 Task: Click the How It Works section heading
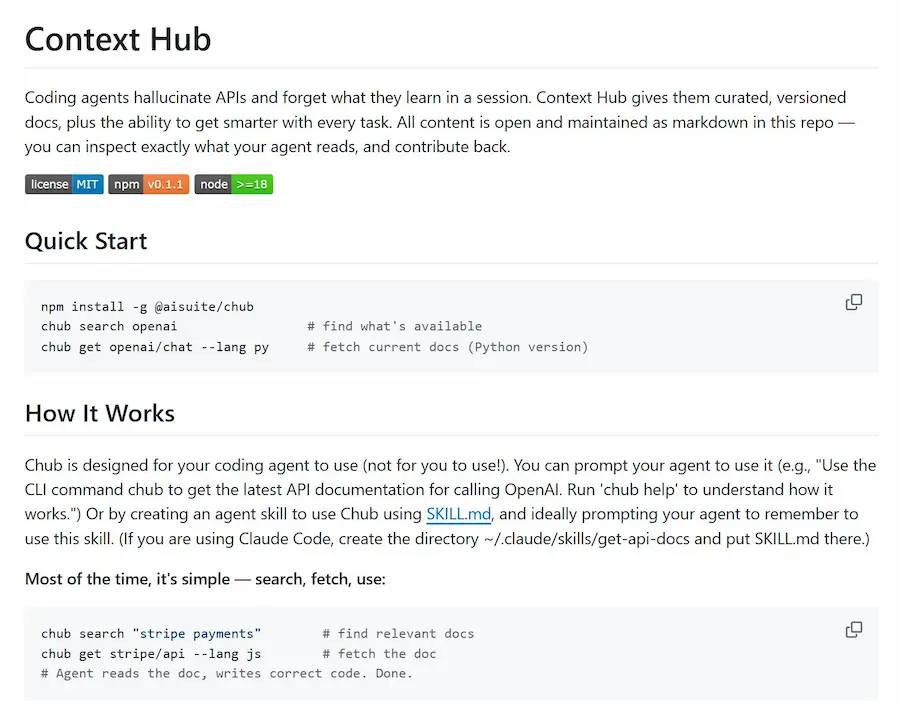pyautogui.click(x=99, y=413)
